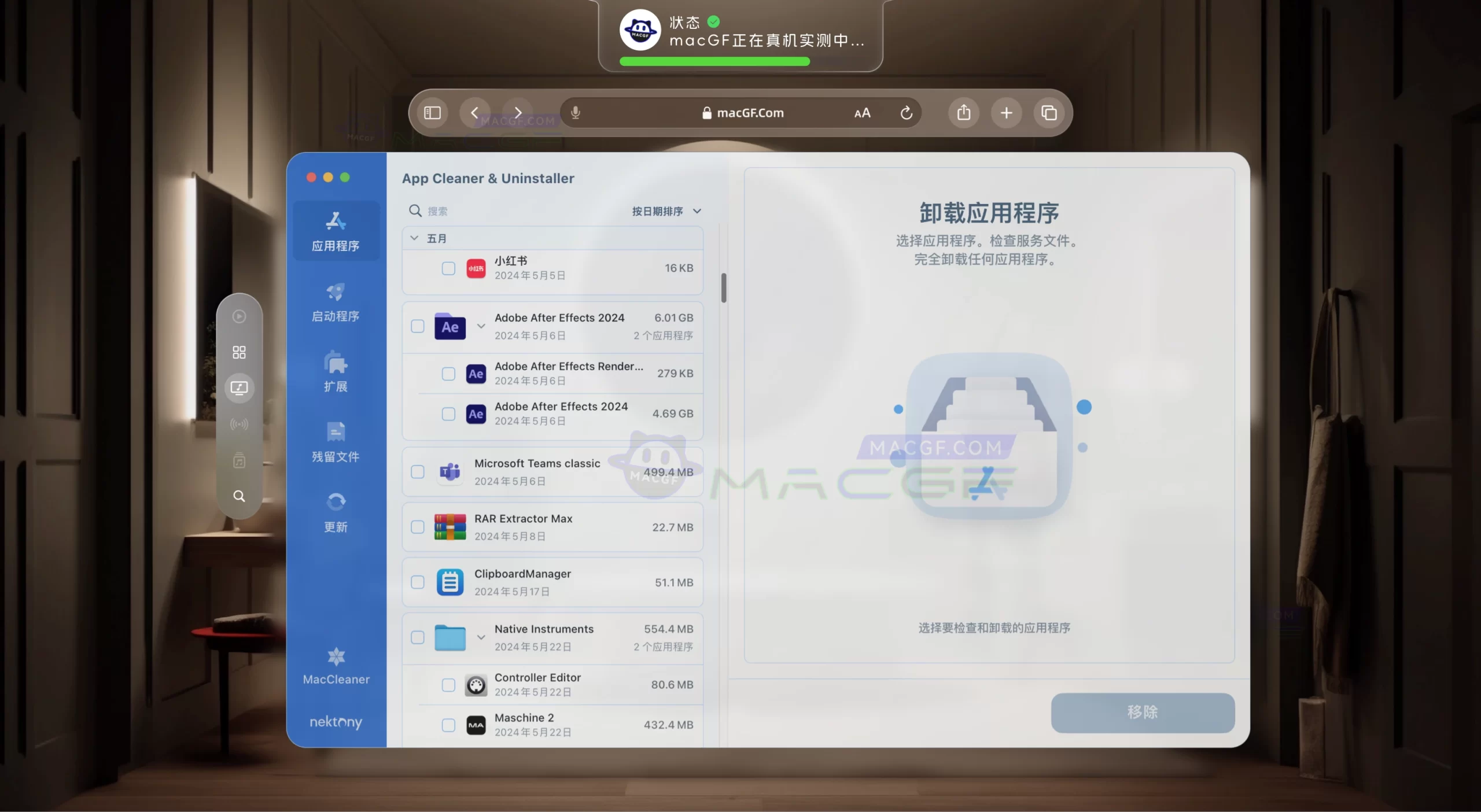
Task: Toggle the browser sidebar icon
Action: 432,113
